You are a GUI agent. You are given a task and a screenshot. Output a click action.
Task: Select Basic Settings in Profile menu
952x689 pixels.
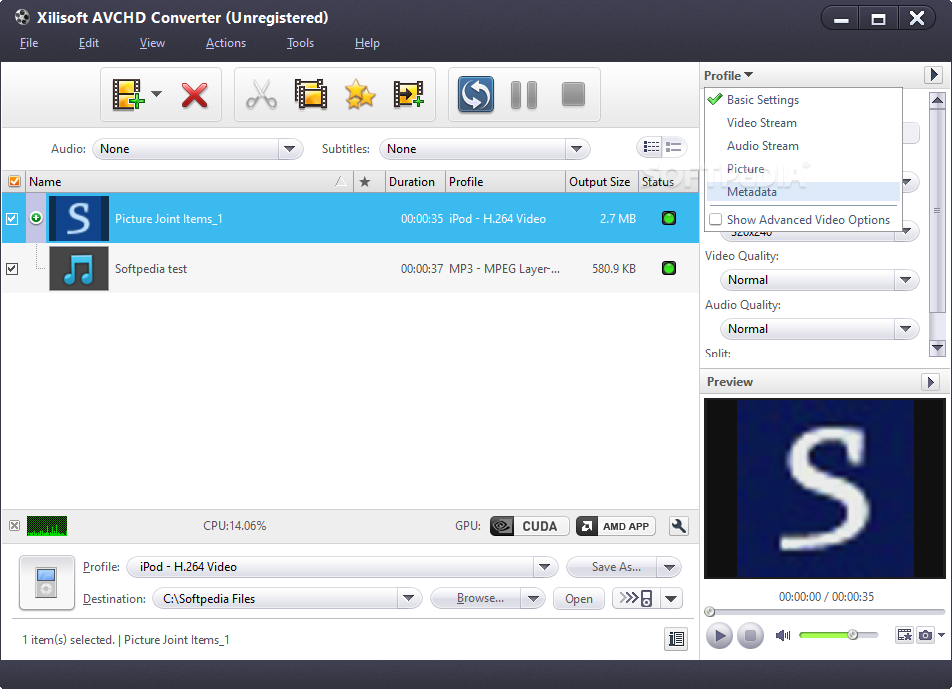point(803,100)
